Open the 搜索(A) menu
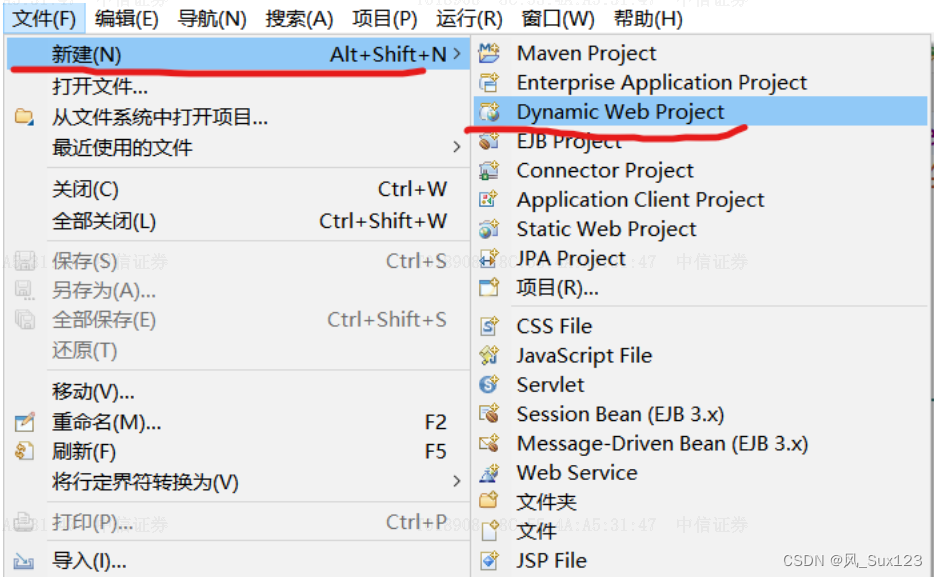937x577 pixels. 299,19
